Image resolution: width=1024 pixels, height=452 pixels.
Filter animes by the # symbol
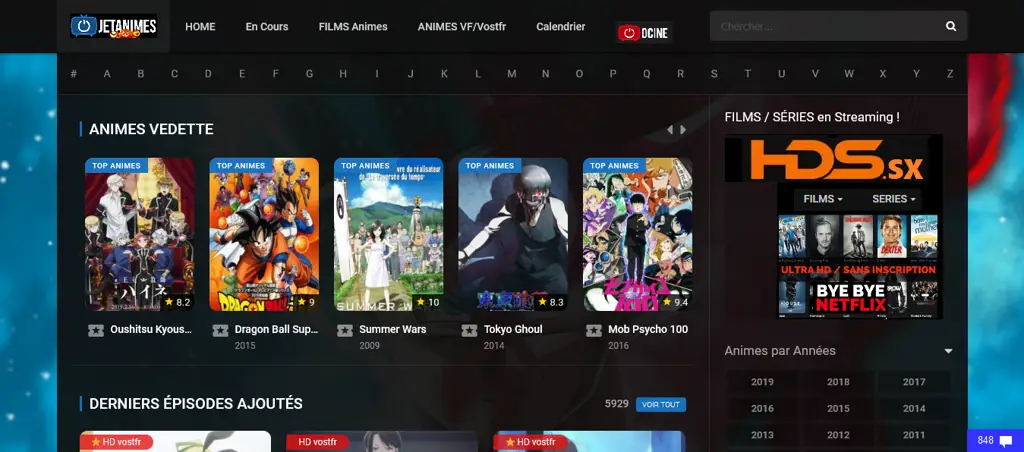(73, 74)
